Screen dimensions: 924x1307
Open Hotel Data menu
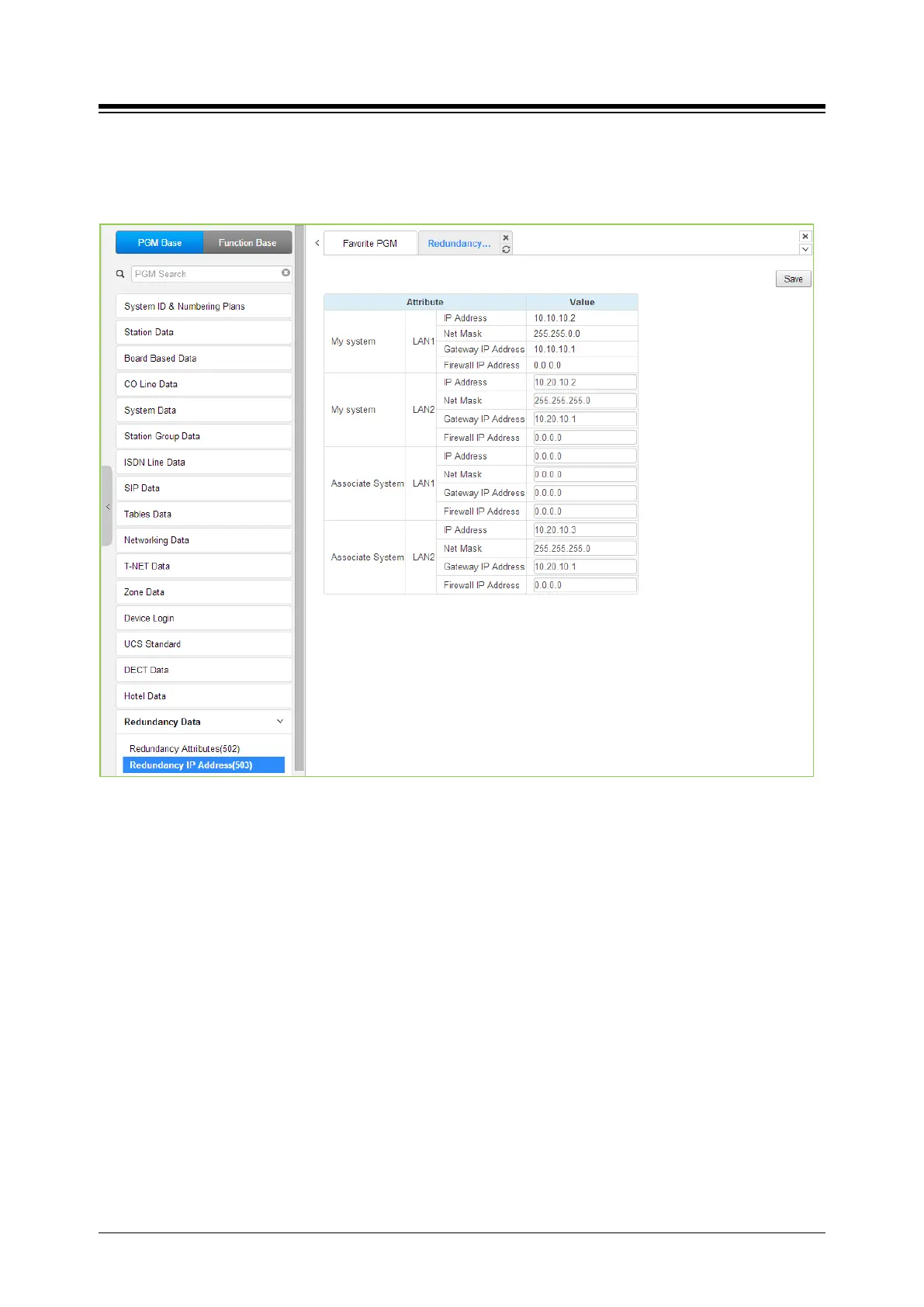click(x=204, y=696)
